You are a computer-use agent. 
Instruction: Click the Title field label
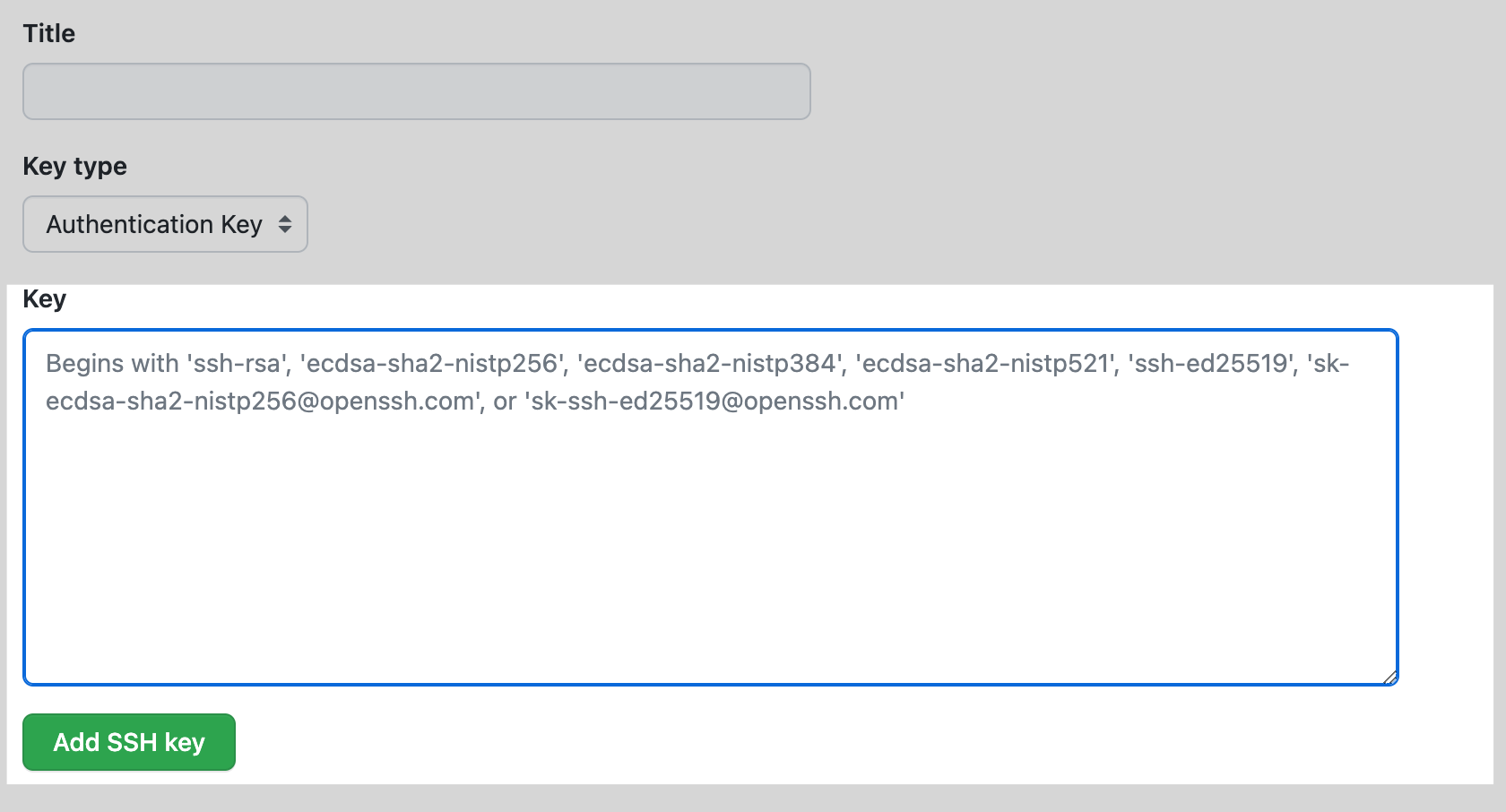point(49,34)
